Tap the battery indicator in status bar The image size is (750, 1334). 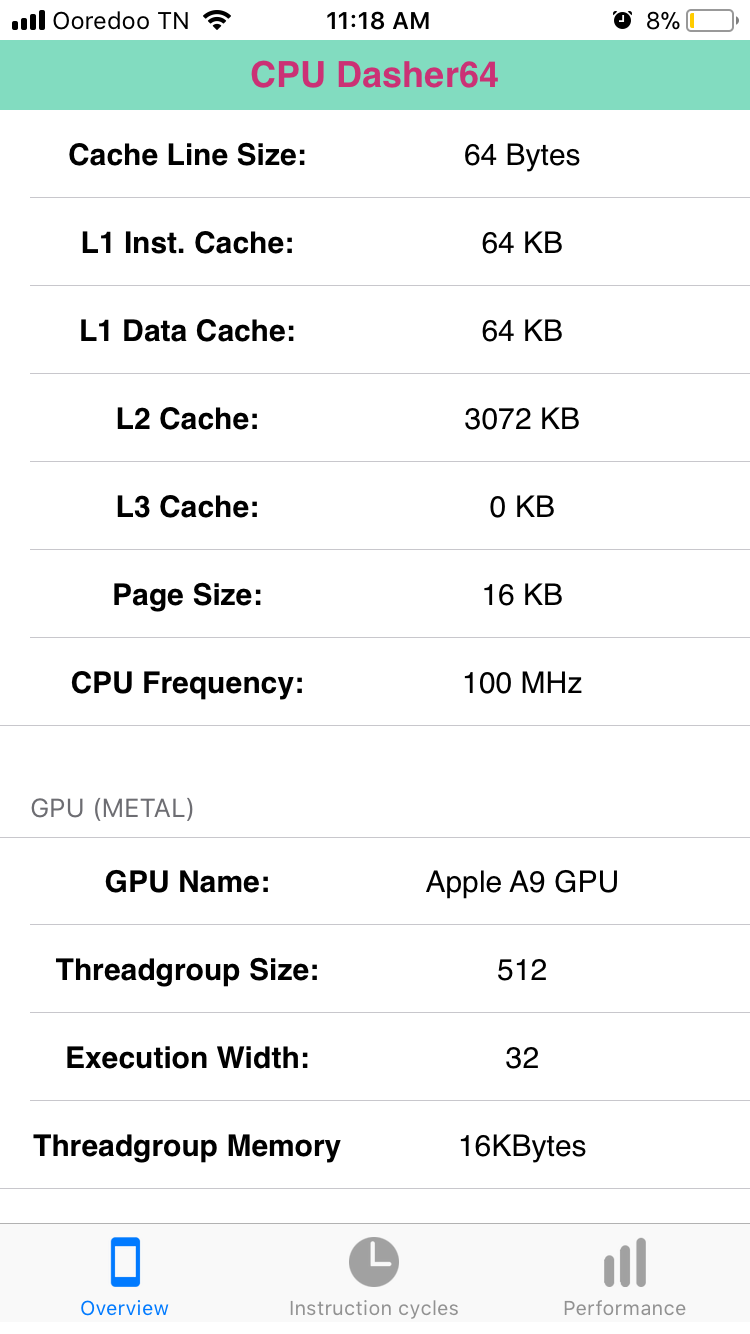pos(711,21)
